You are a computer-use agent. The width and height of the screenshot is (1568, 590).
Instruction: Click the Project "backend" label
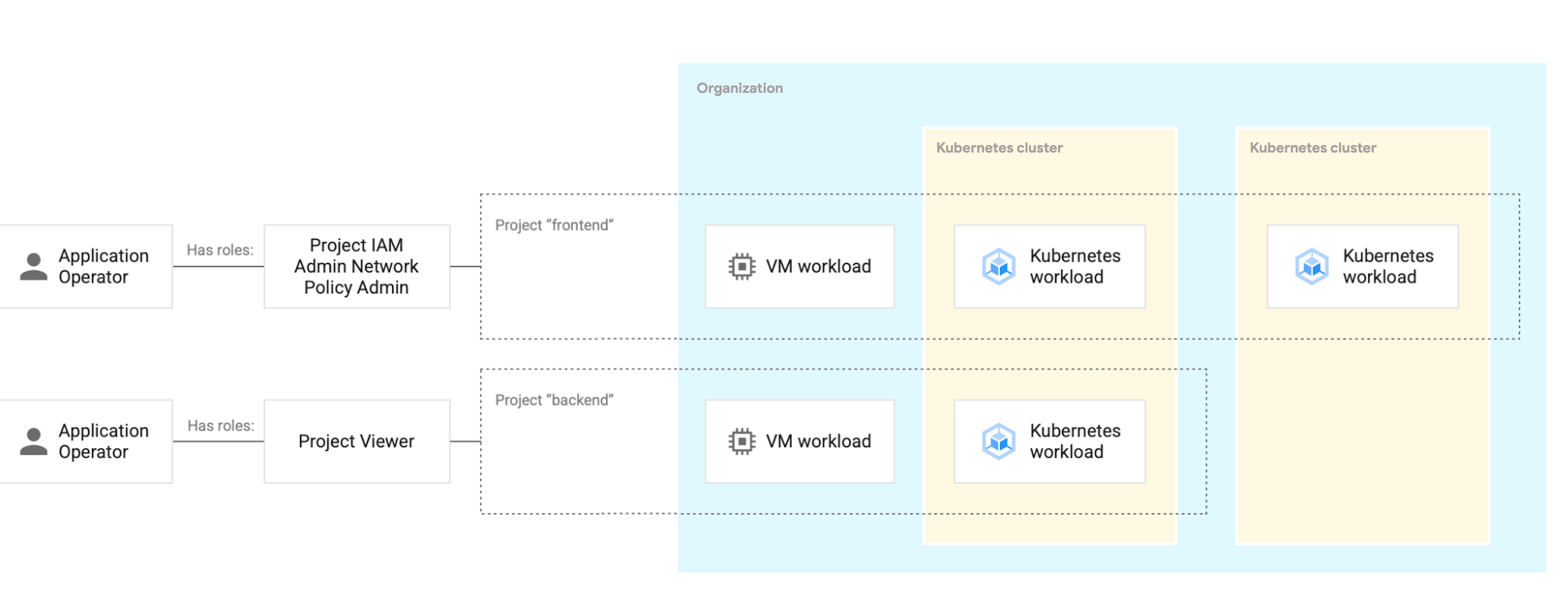click(554, 400)
